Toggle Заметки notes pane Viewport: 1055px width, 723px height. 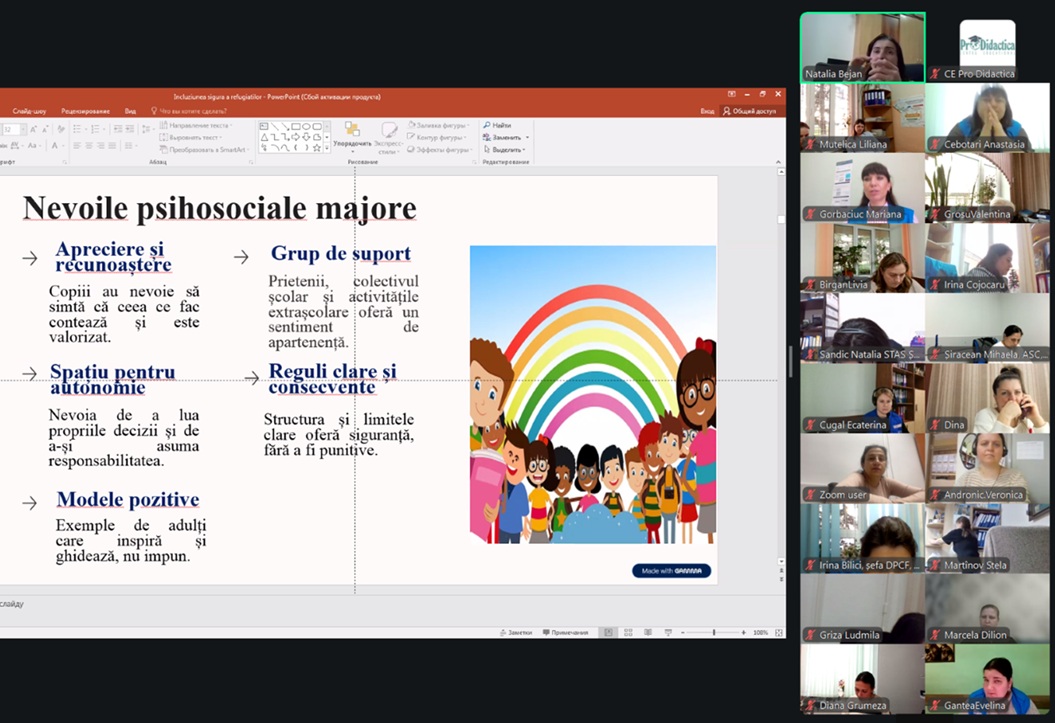517,633
